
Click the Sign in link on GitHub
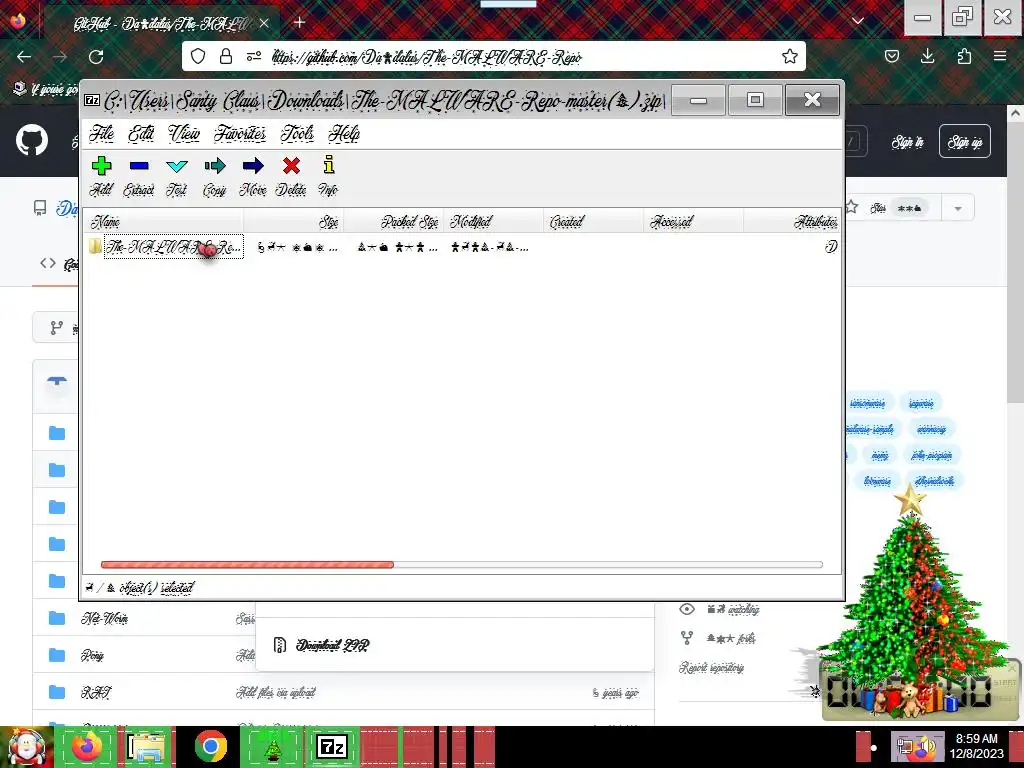pos(908,142)
